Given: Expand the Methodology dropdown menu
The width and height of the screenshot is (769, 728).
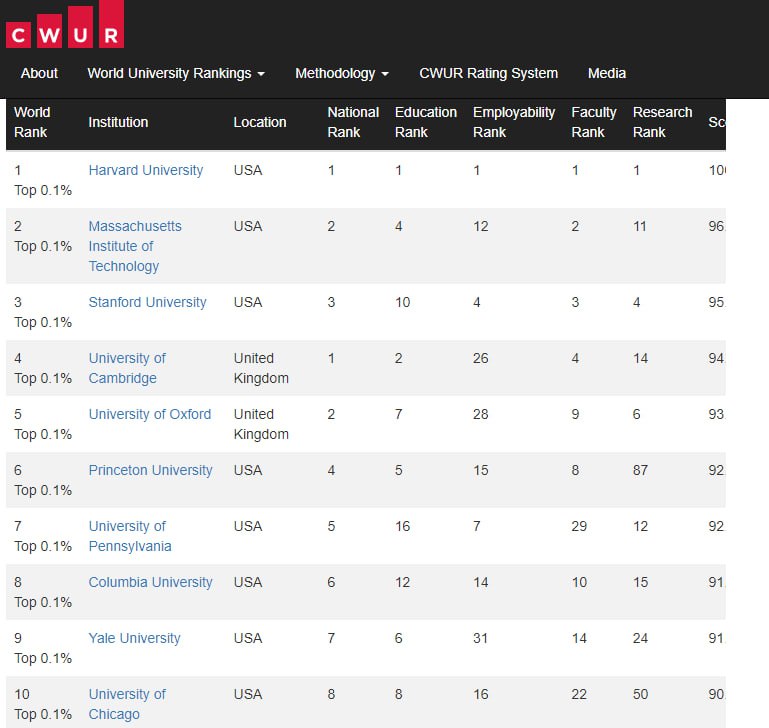Looking at the screenshot, I should (341, 73).
